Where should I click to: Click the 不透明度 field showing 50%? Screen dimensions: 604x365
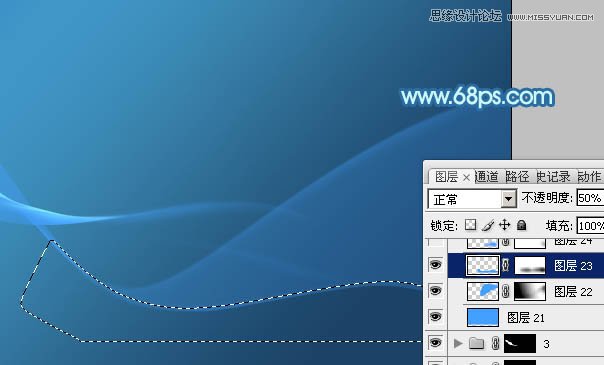tap(590, 198)
